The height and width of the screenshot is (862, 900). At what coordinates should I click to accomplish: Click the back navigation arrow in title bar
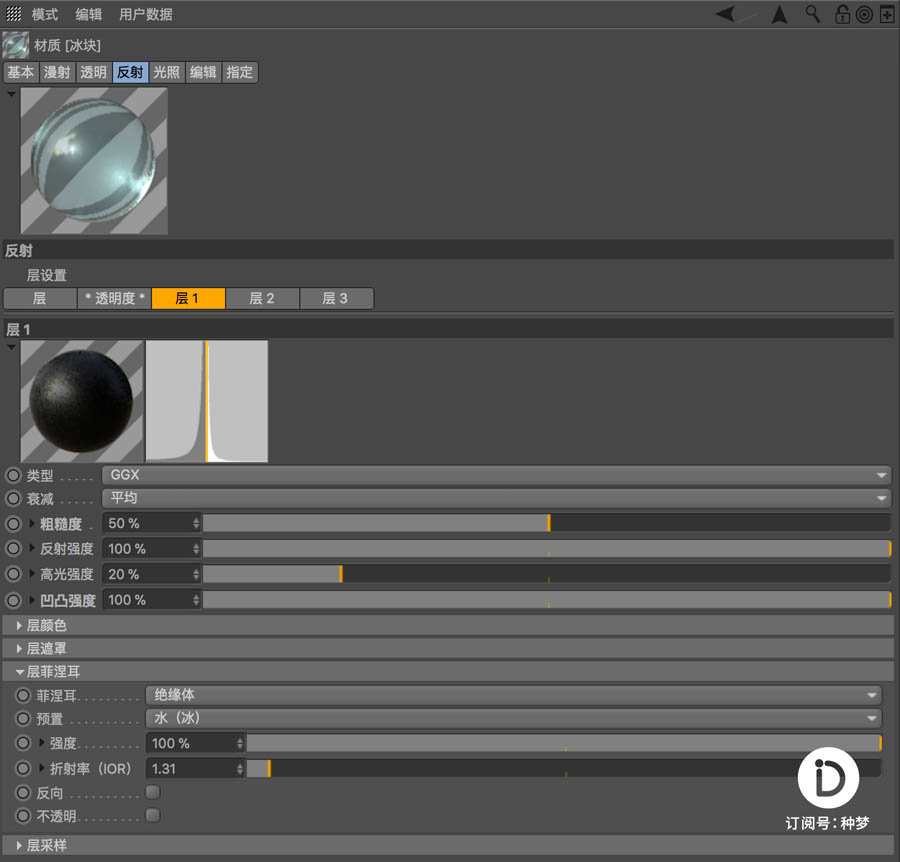click(x=725, y=14)
